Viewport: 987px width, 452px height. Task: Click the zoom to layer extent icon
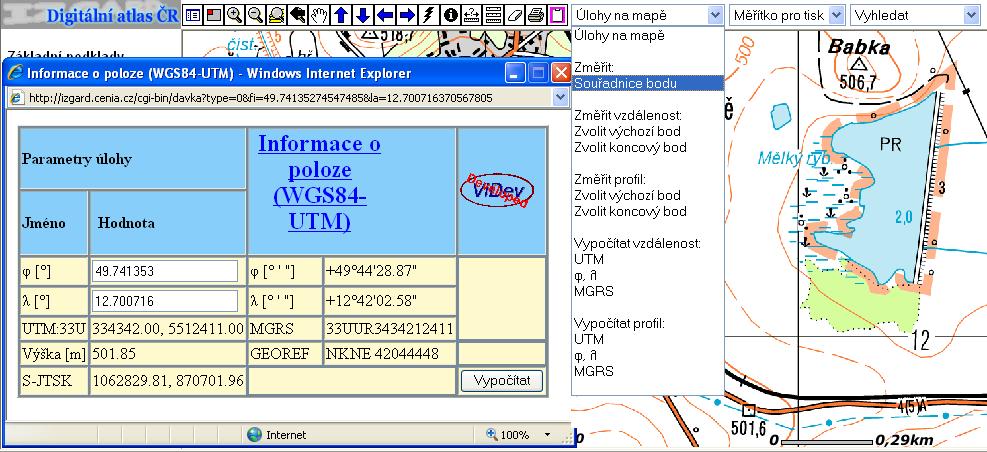(276, 14)
